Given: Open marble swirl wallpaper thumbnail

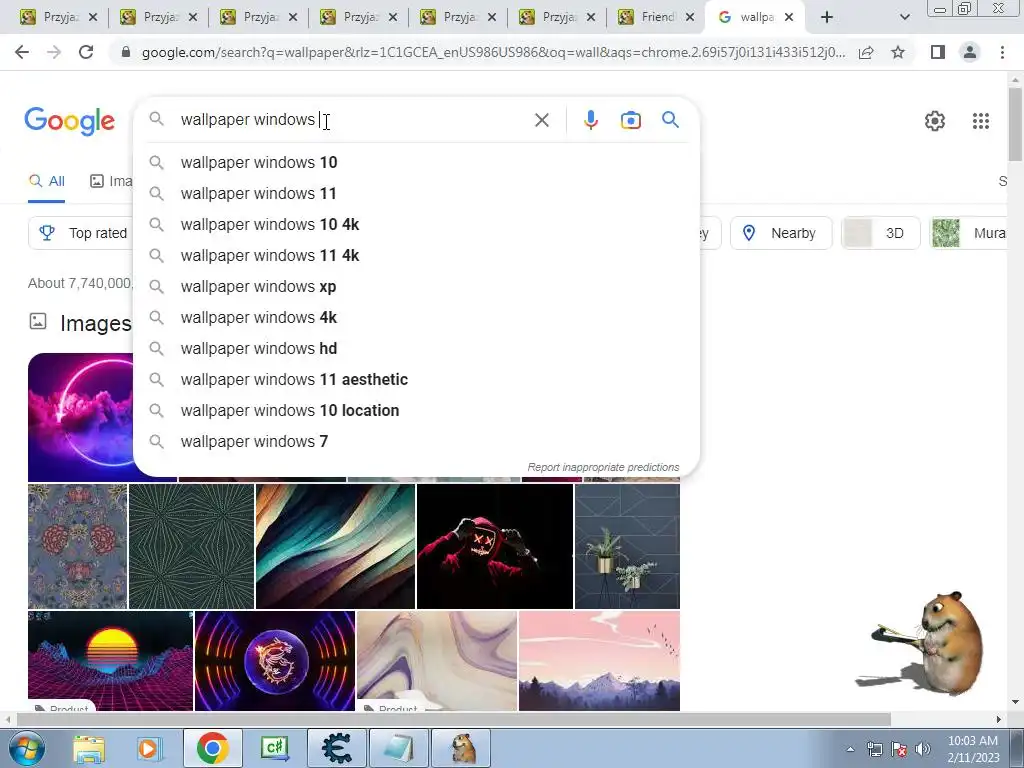Looking at the screenshot, I should pos(437,661).
